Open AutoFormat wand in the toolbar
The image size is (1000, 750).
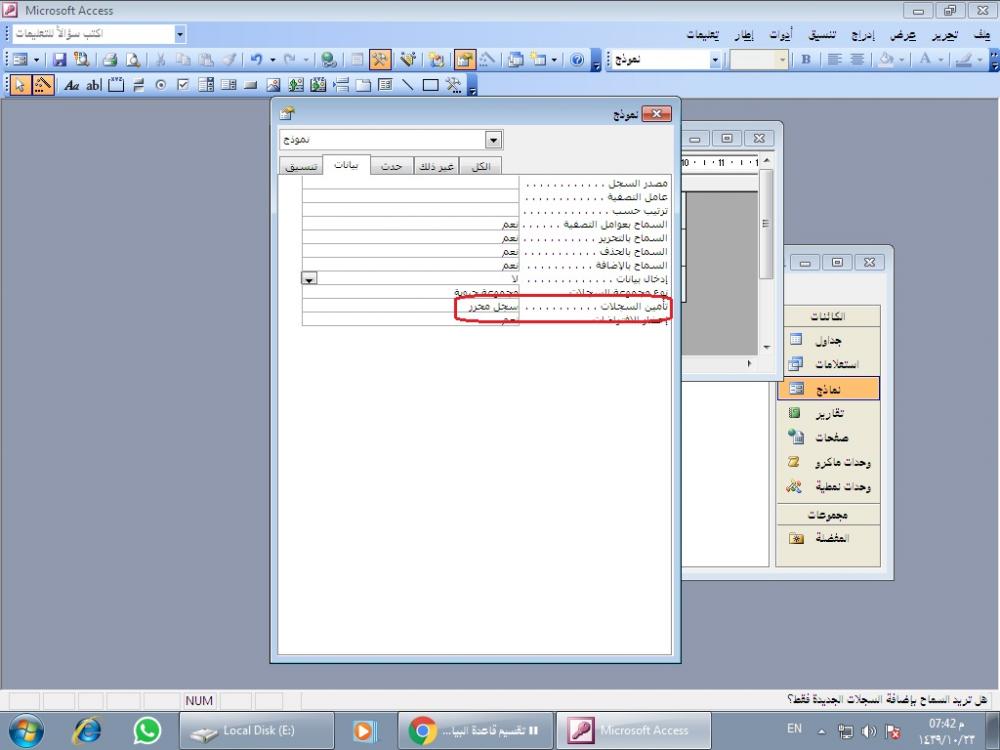click(408, 60)
